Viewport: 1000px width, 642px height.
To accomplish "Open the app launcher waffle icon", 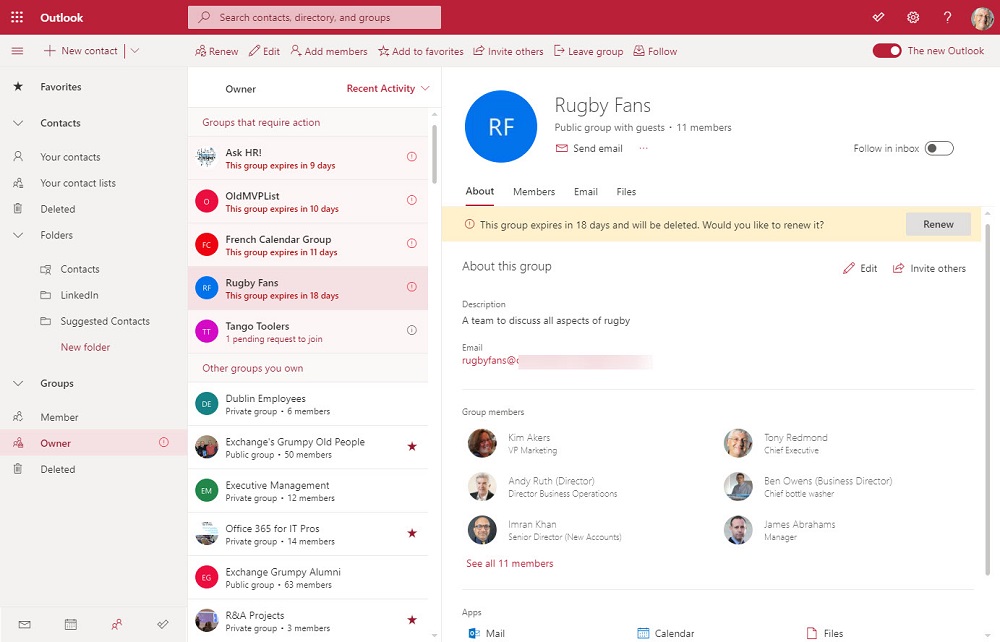I will pos(17,17).
